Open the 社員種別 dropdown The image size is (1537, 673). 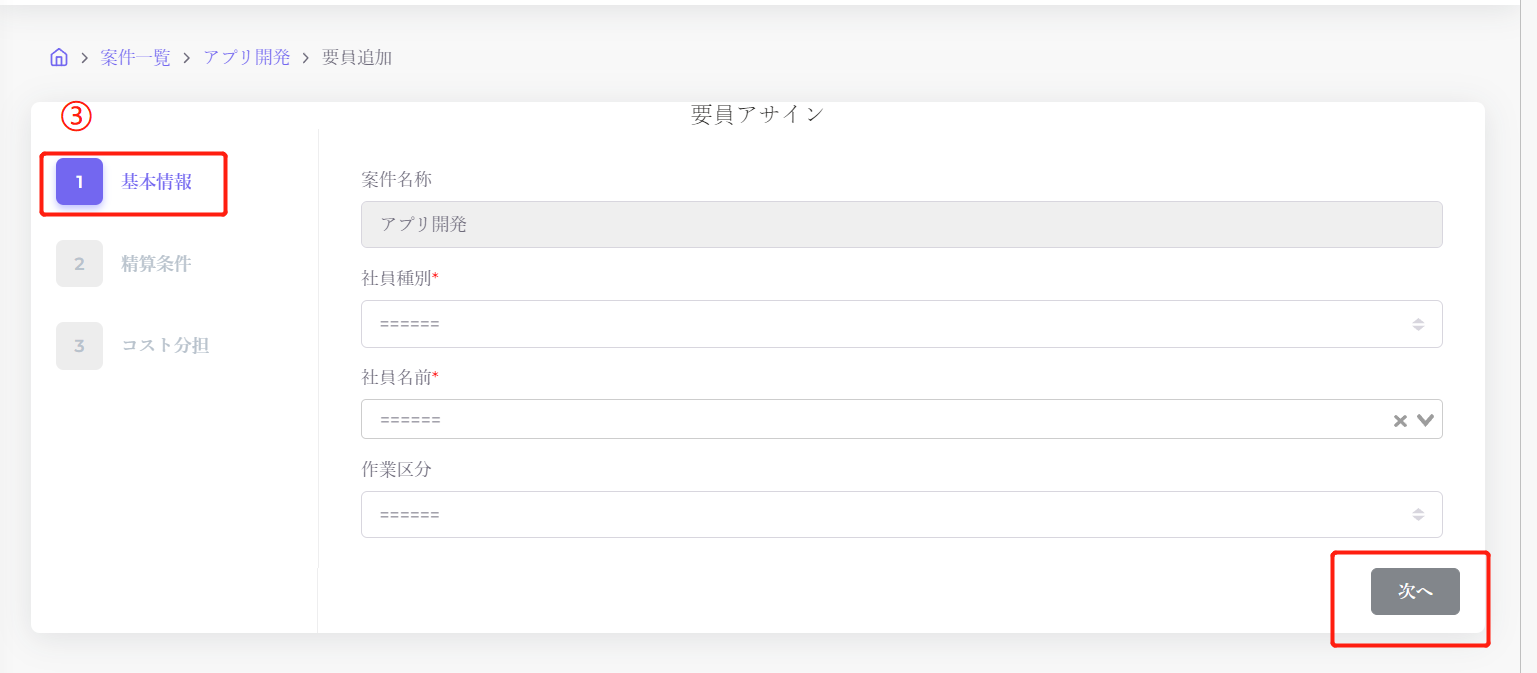pyautogui.click(x=900, y=324)
